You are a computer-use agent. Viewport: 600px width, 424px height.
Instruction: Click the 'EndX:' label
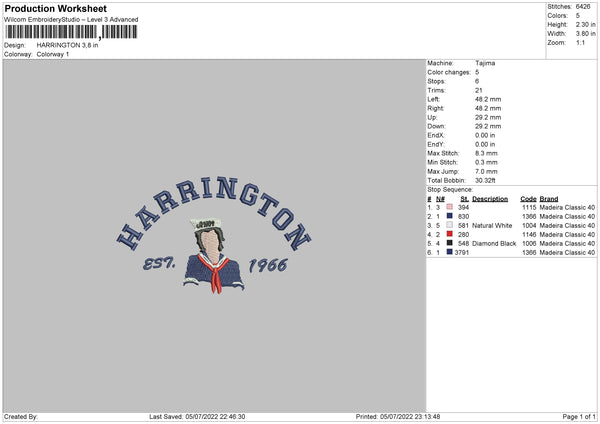[x=436, y=135]
